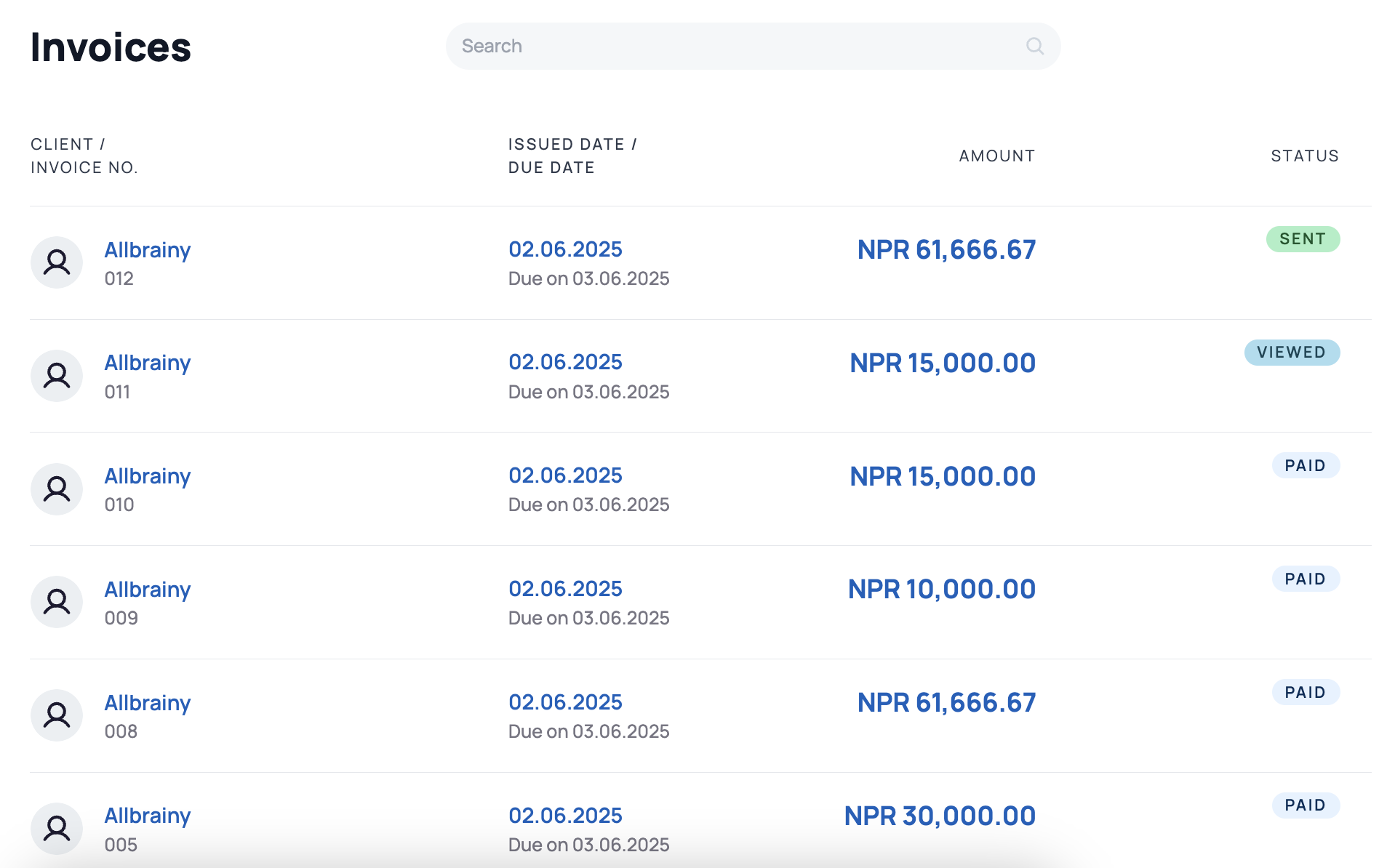The height and width of the screenshot is (868, 1395).
Task: Click issued date 02.06.2025 on invoice 009
Action: [x=565, y=589]
